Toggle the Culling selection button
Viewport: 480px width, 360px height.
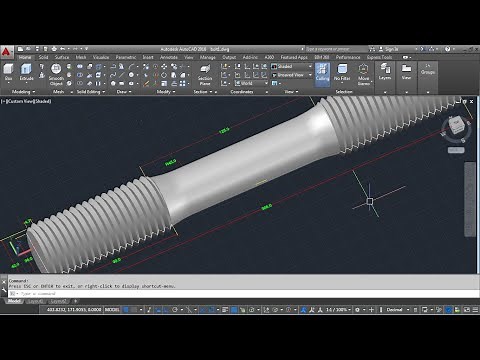322,74
